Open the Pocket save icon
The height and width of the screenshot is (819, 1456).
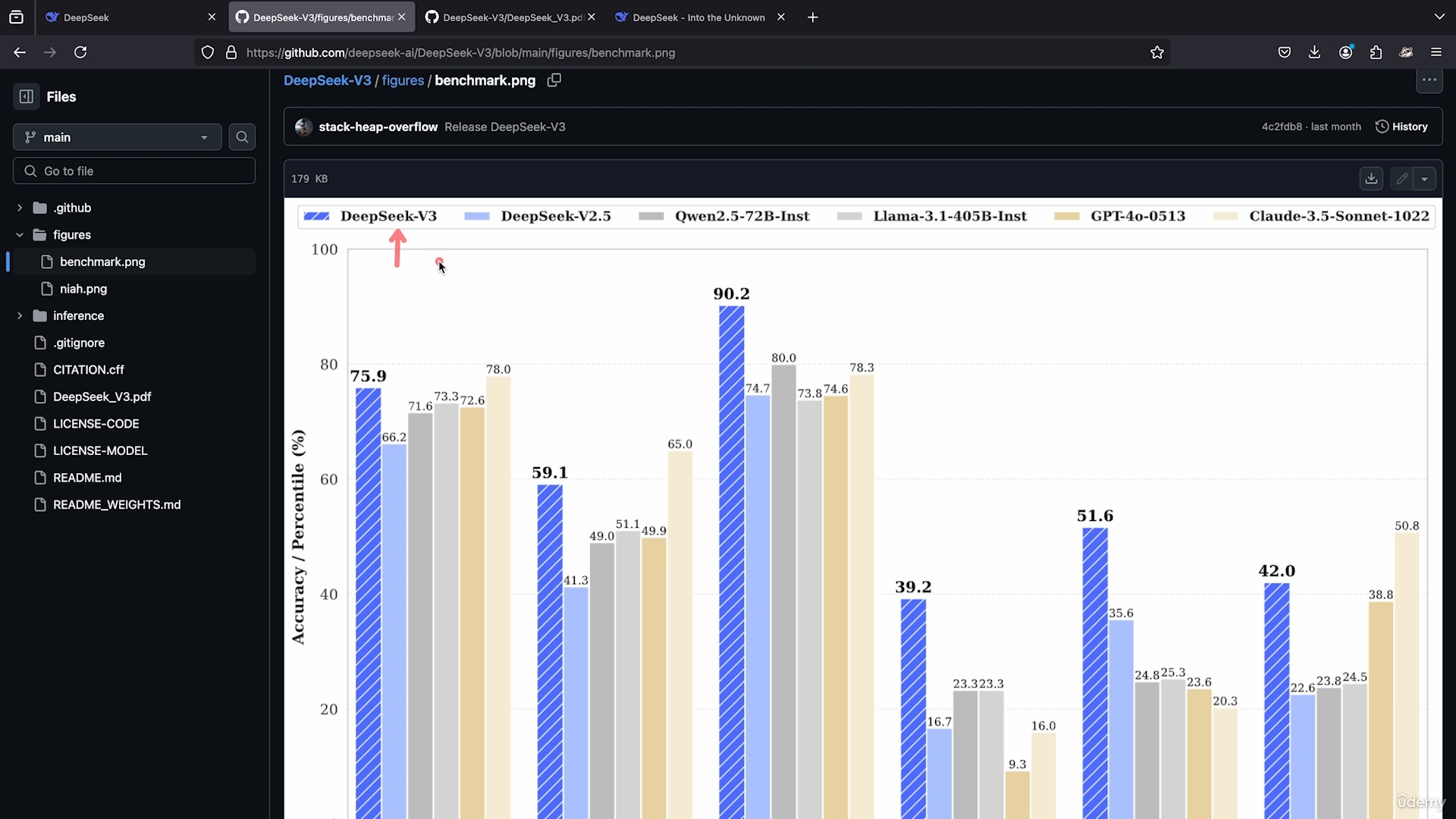1284,52
